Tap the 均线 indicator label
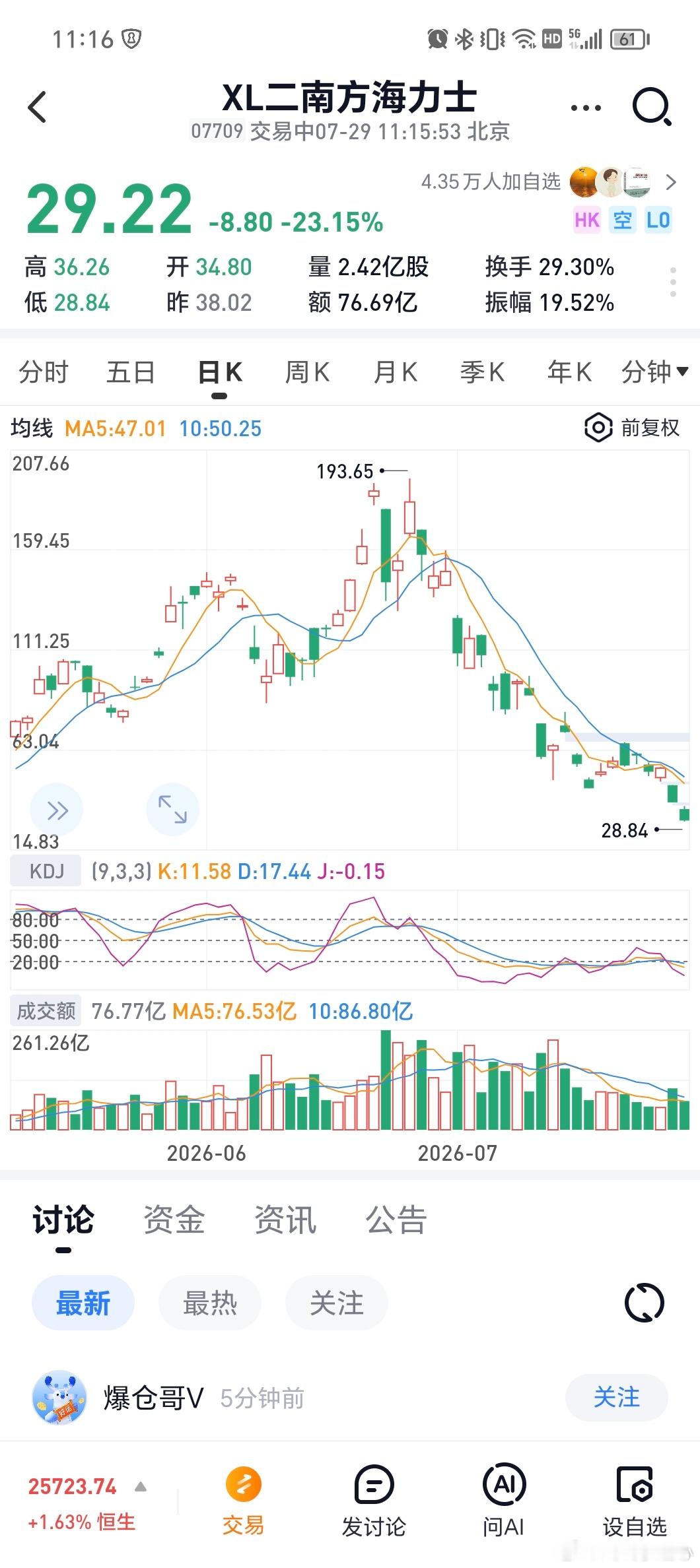Image resolution: width=700 pixels, height=1568 pixels. tap(32, 428)
